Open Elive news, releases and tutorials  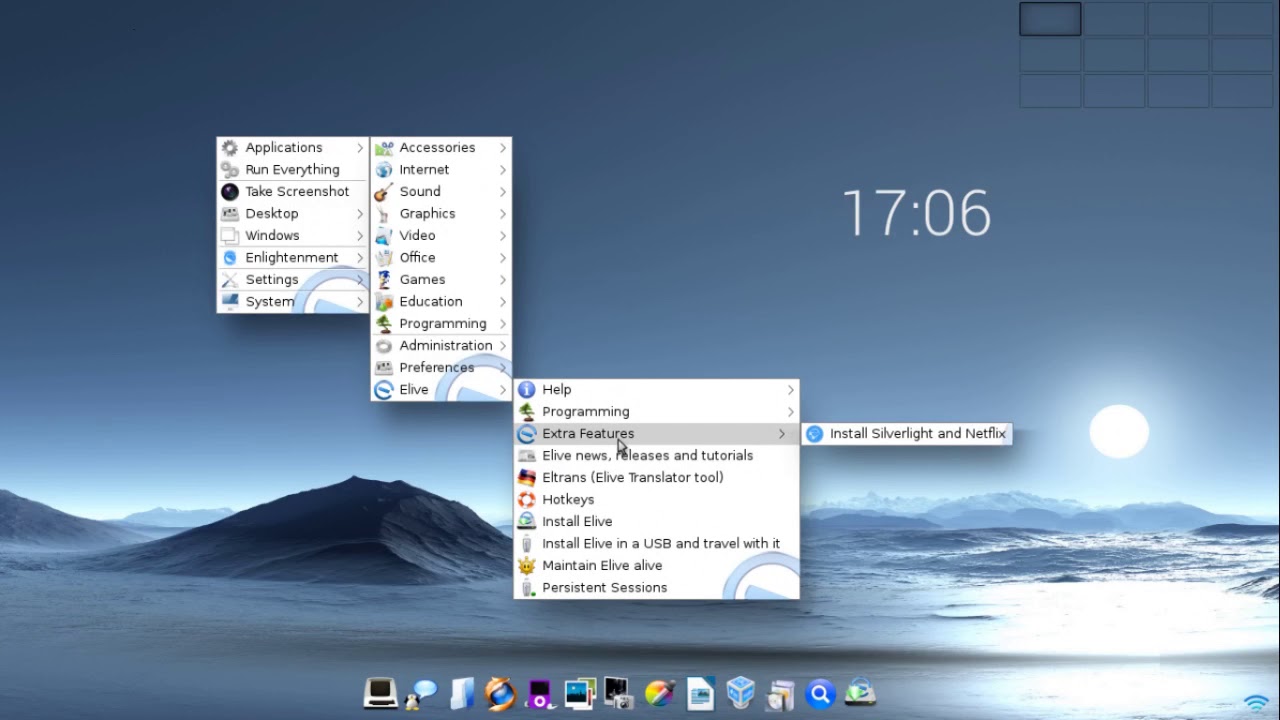click(x=656, y=455)
